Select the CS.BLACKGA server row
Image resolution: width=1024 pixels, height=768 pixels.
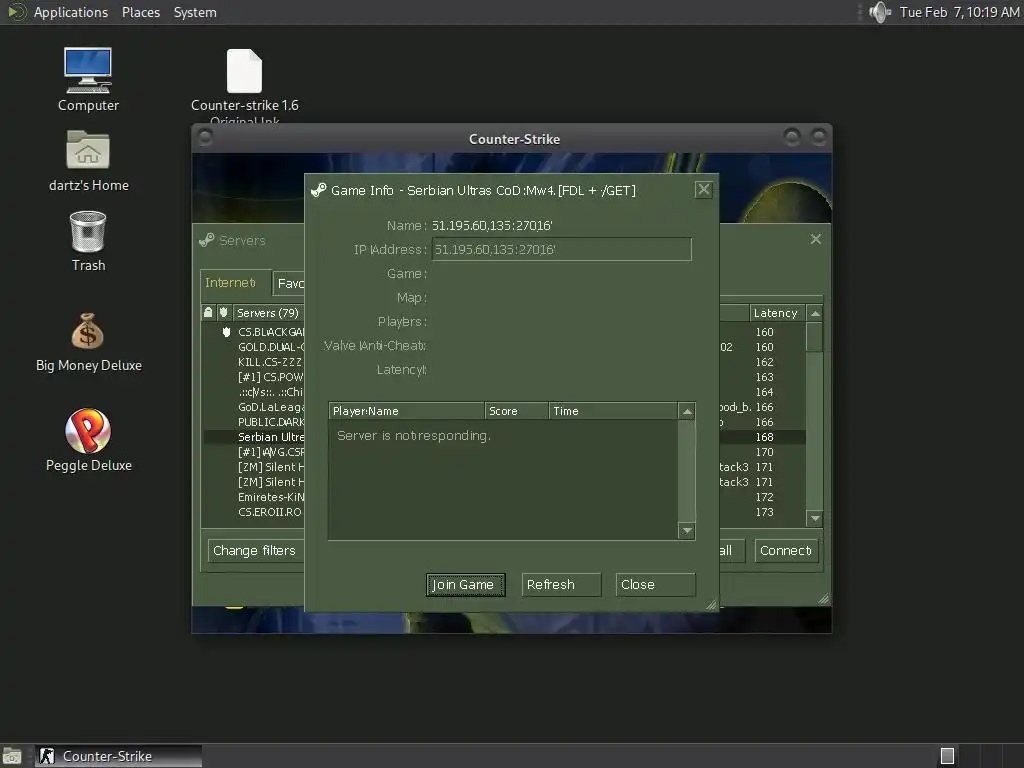[x=254, y=332]
